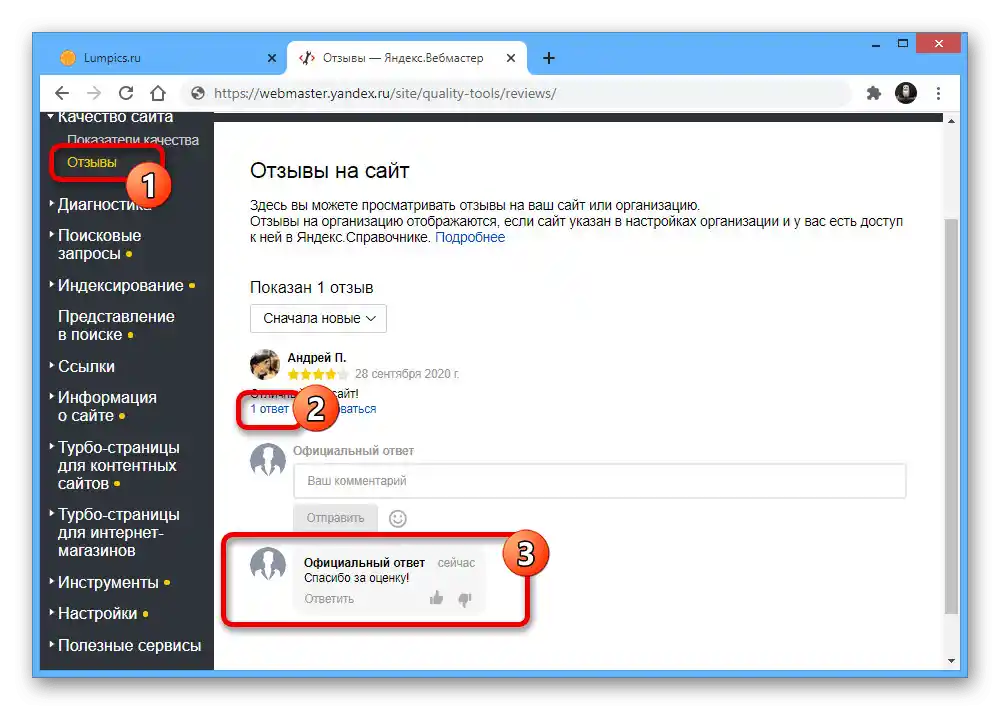Close the Lumpics.ru tab
Viewport: 1000px width, 710px height.
(x=272, y=58)
